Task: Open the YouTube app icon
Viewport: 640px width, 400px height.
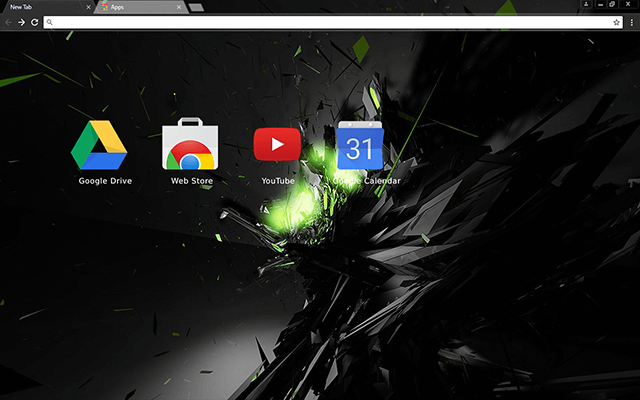Action: [x=277, y=146]
